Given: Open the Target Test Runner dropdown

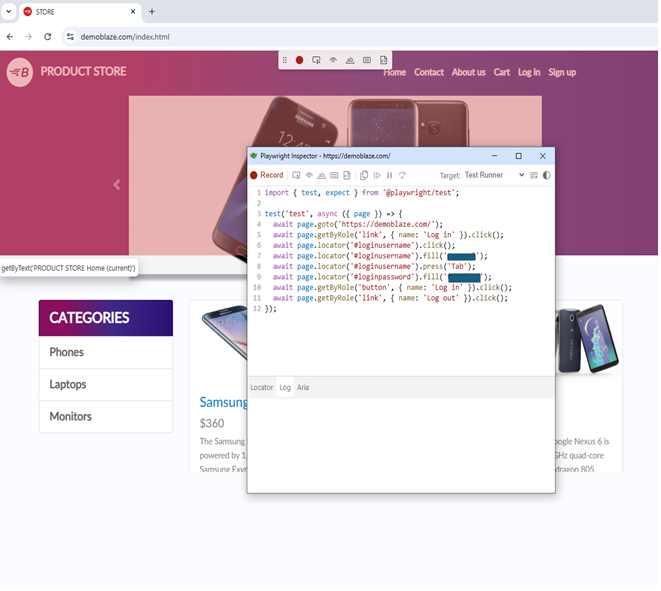Looking at the screenshot, I should point(494,175).
